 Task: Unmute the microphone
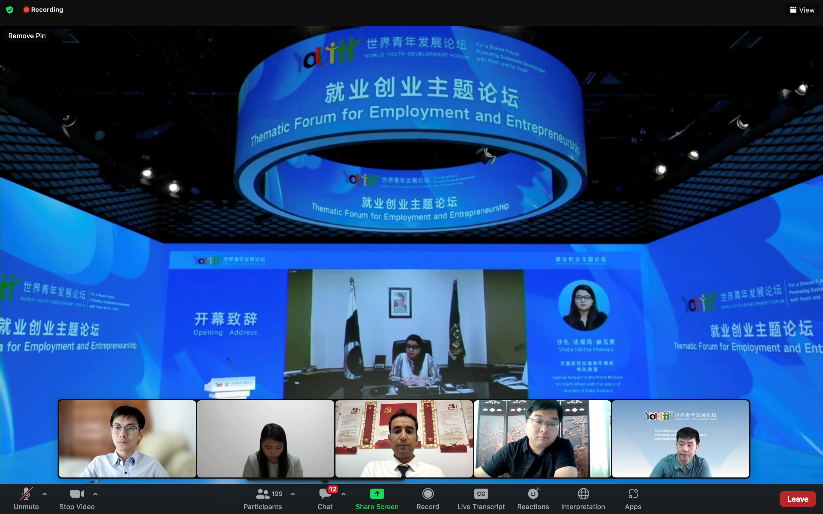coord(26,498)
